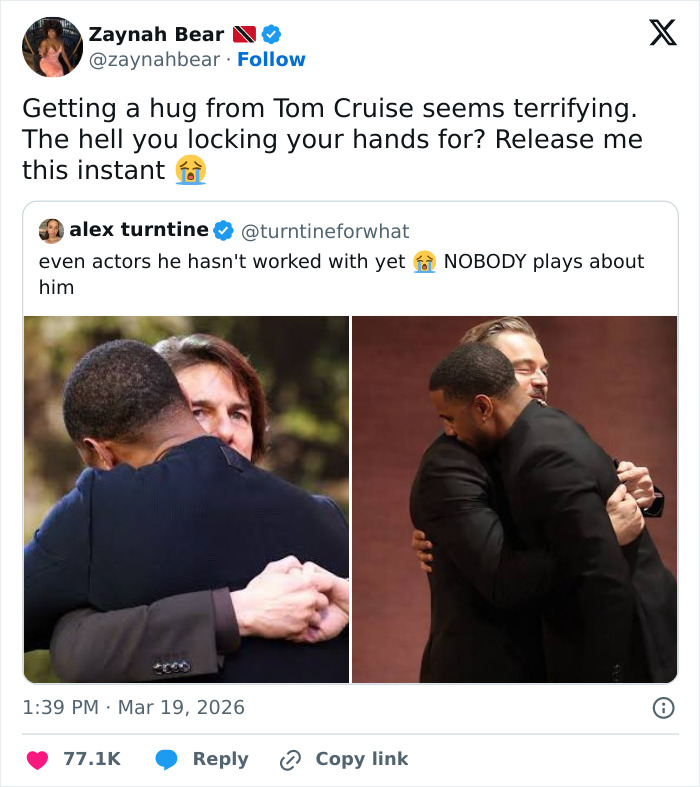
Task: Open the 1:39 PM Mar 19, 2026 timestamp
Action: click(133, 707)
